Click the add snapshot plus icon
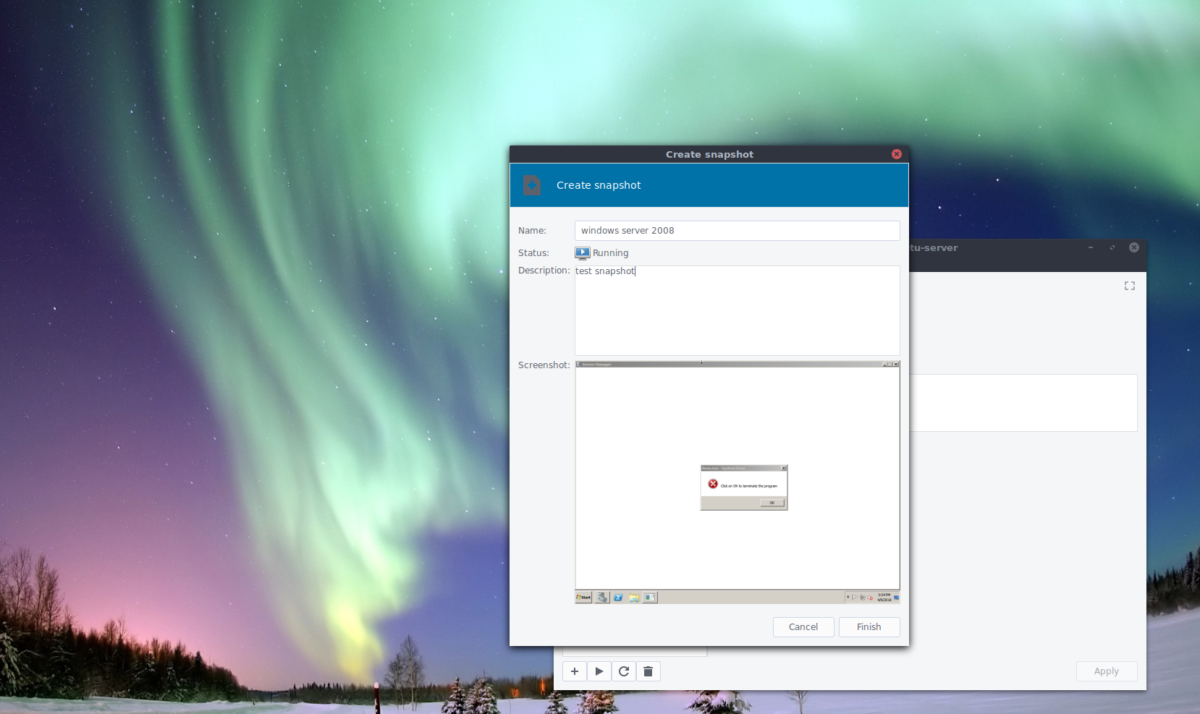The height and width of the screenshot is (714, 1200). 575,671
